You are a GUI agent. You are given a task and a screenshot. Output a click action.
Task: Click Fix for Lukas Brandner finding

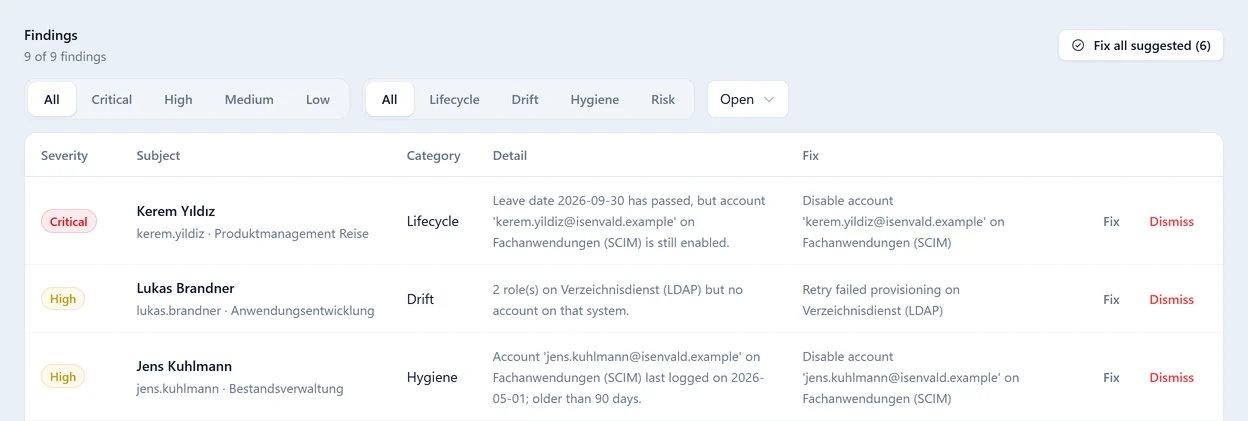pos(1111,300)
